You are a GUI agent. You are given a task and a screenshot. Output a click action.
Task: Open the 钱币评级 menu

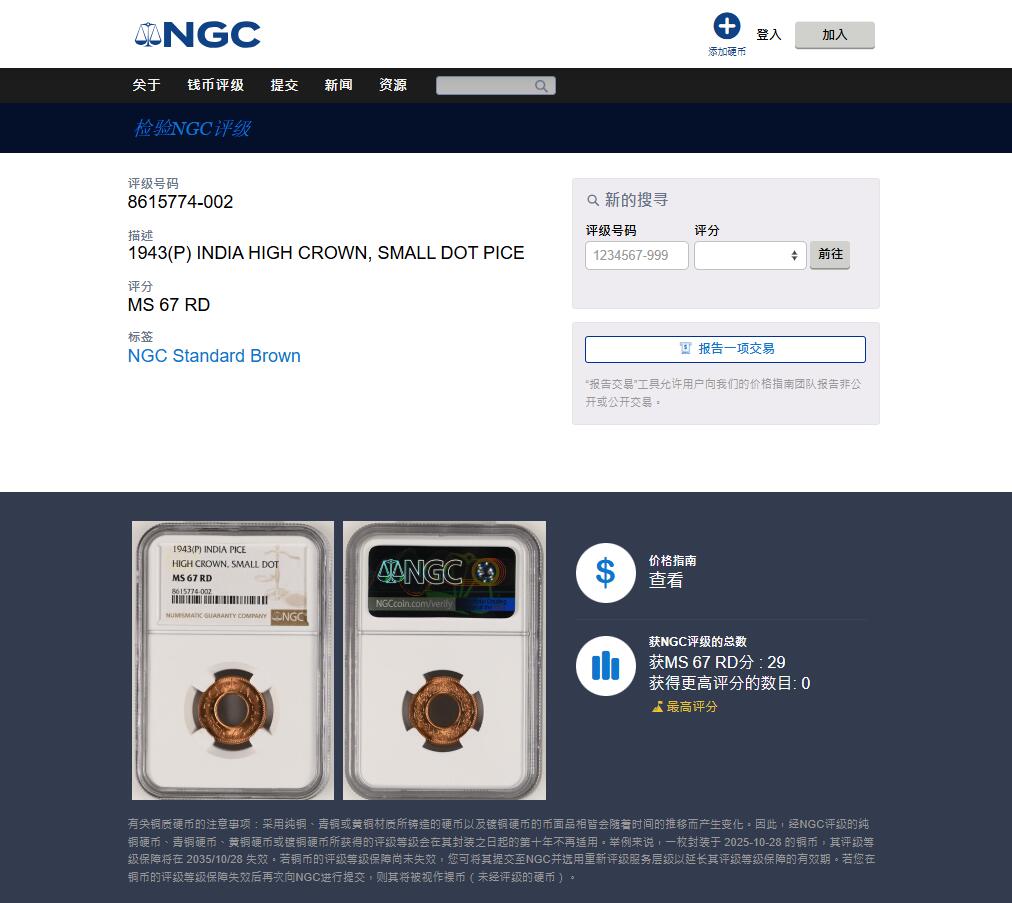pos(216,85)
